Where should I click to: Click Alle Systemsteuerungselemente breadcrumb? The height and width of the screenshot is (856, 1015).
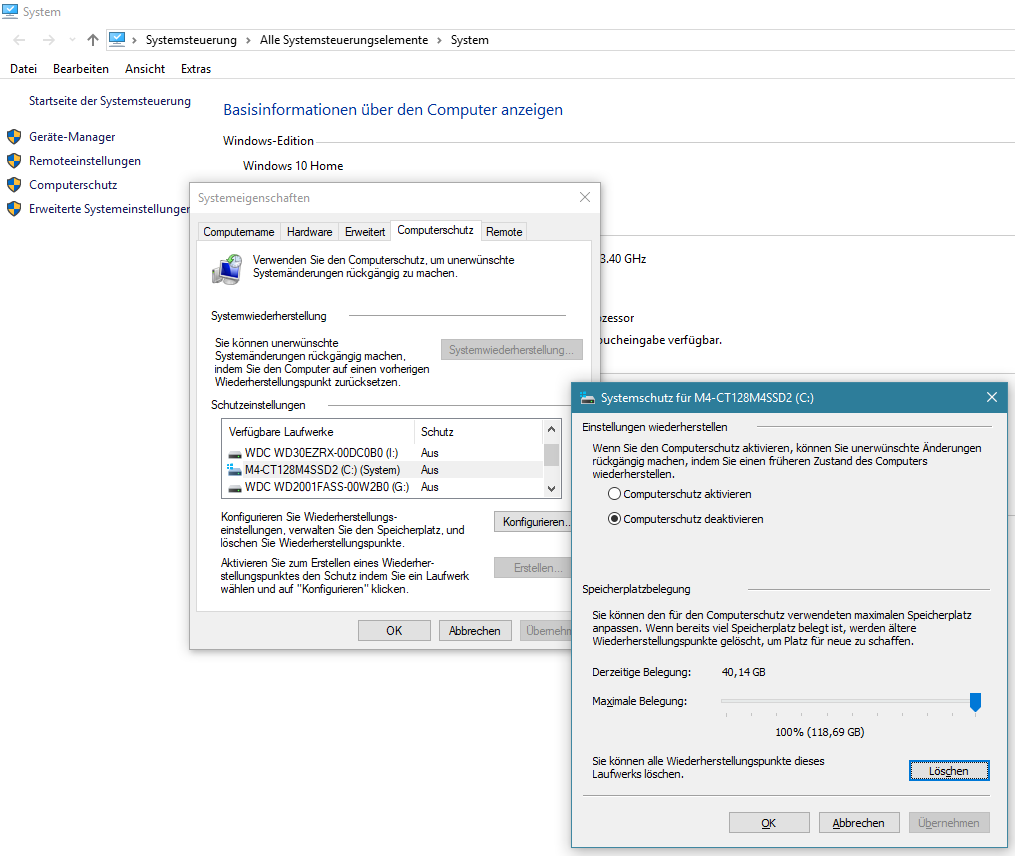point(344,40)
